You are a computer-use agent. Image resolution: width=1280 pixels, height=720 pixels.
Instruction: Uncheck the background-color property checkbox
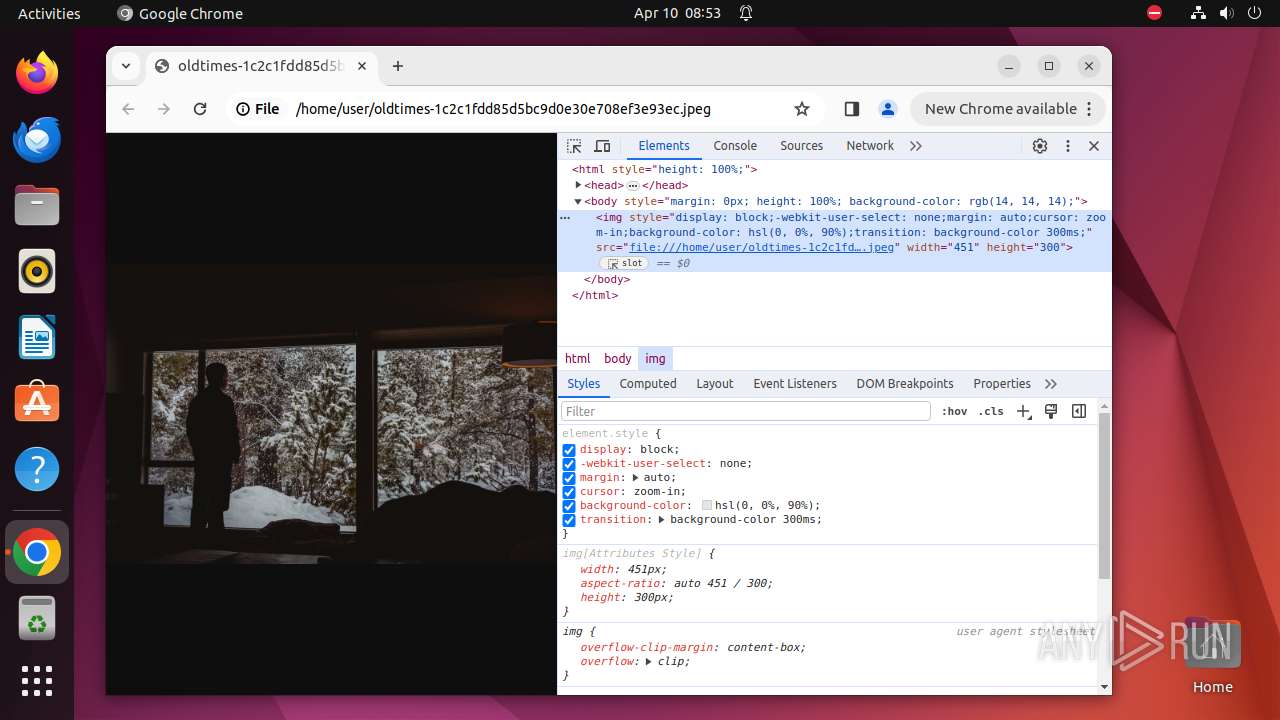click(569, 506)
